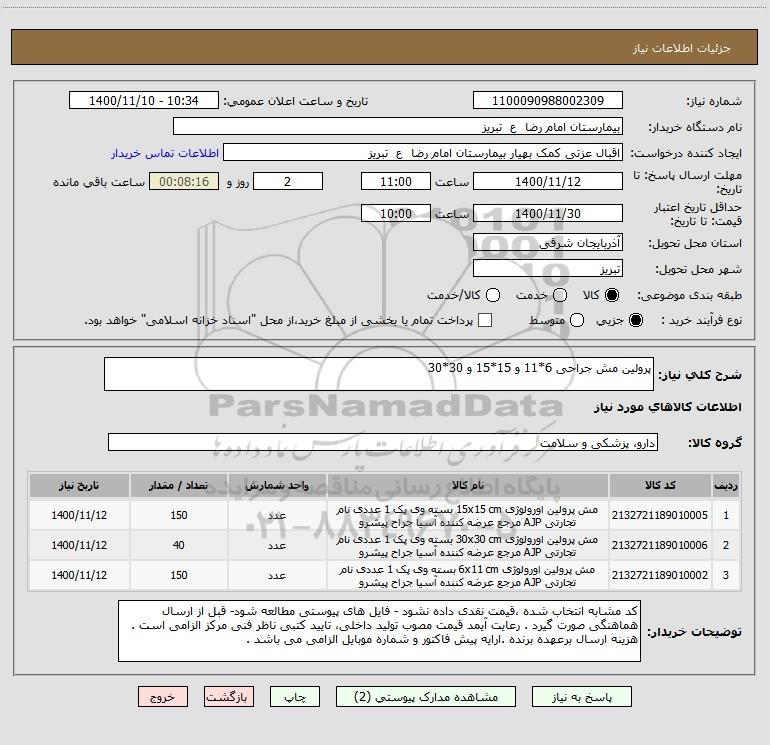
Task: Click the buyer notes text box
Action: [x=379, y=631]
